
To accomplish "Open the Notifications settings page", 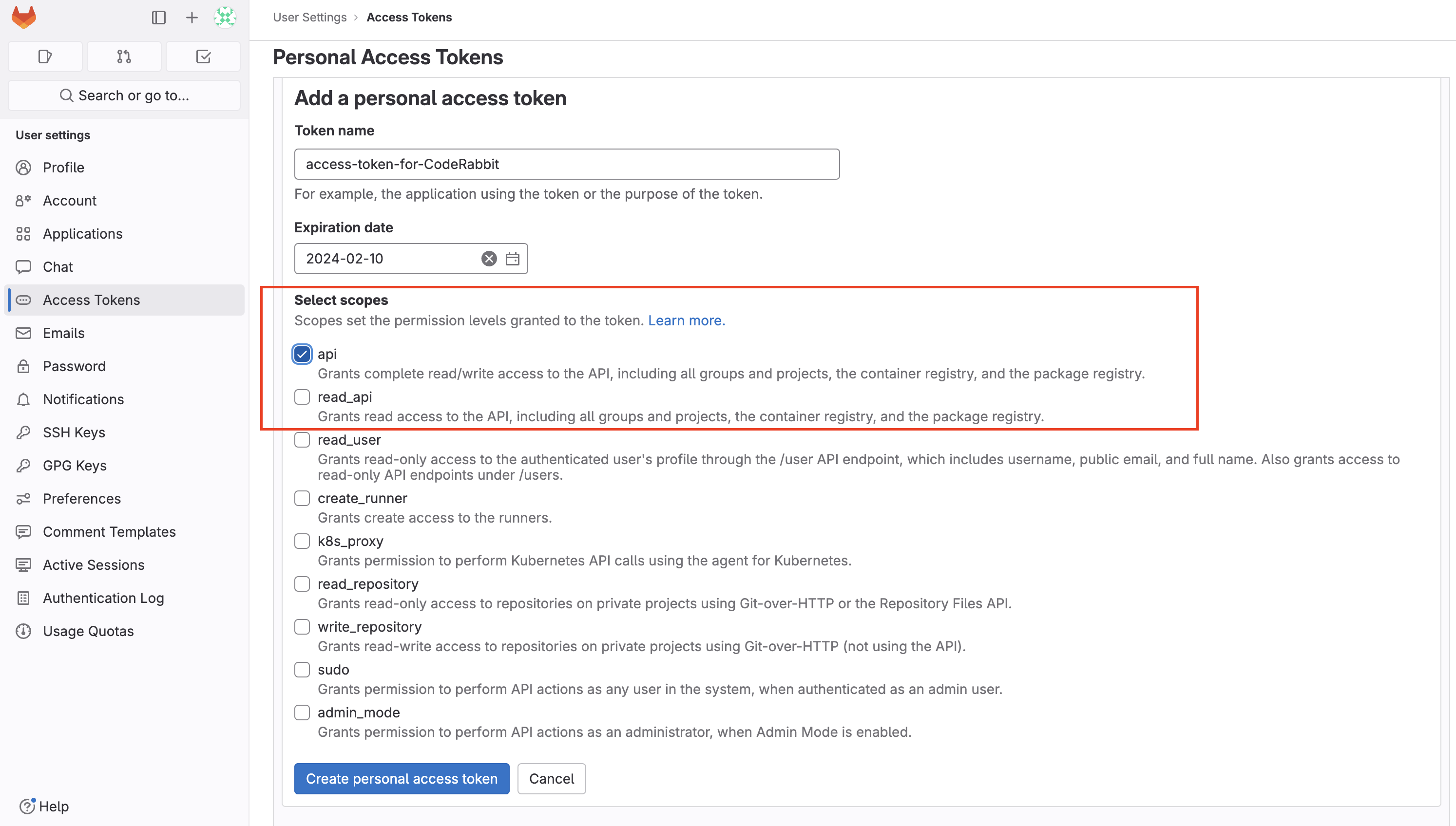I will (x=83, y=399).
